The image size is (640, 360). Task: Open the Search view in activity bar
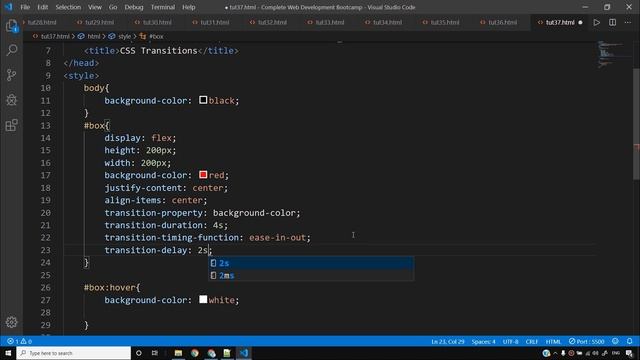tap(11, 50)
